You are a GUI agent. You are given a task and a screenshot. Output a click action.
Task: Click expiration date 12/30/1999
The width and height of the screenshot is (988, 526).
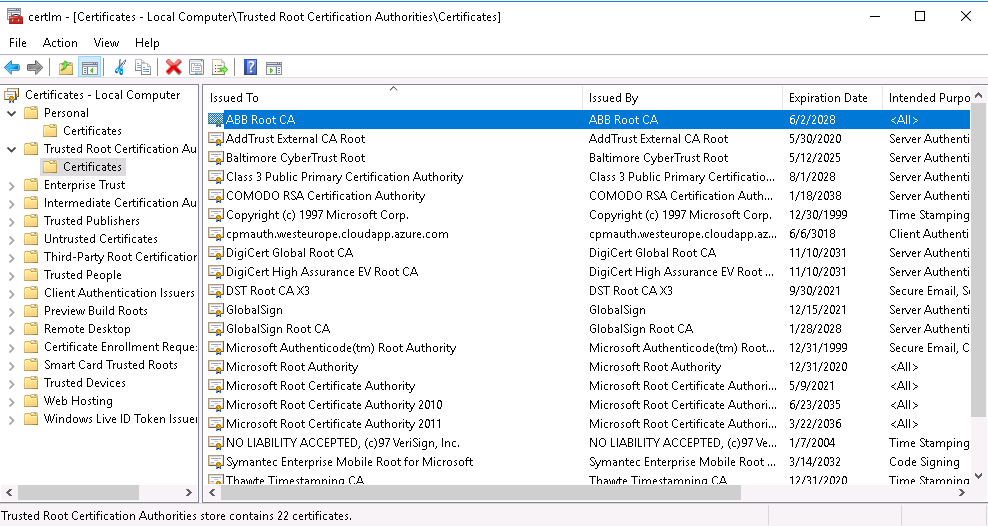point(818,215)
